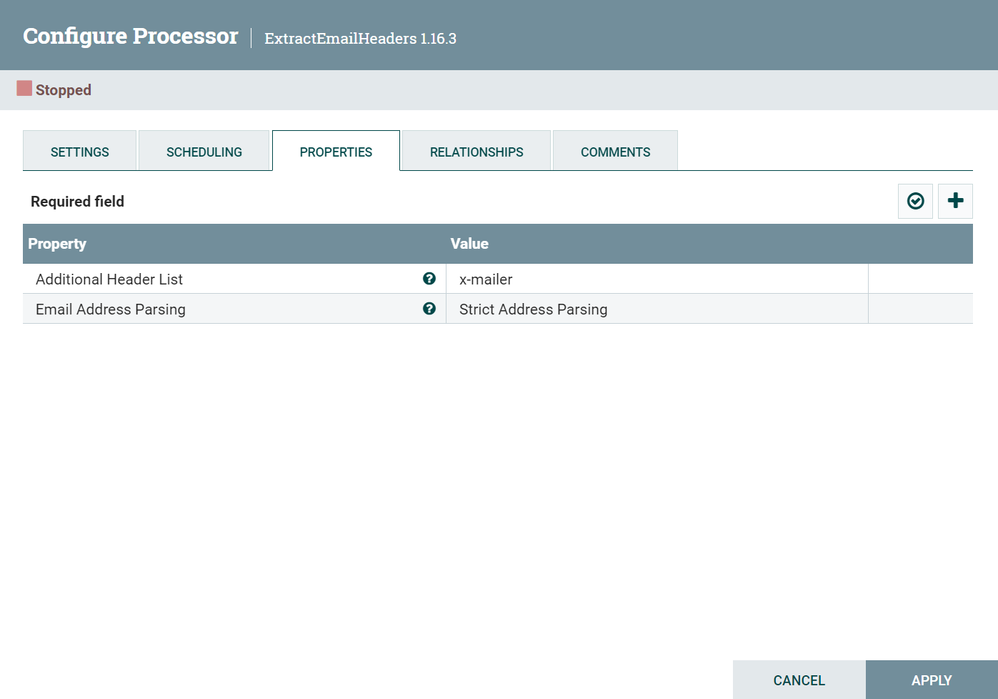Click the Required field label
The height and width of the screenshot is (699, 998).
[x=78, y=201]
